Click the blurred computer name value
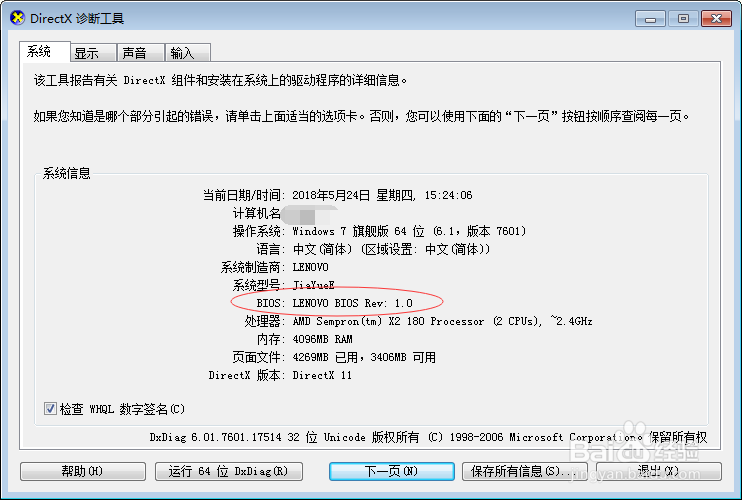 (308, 214)
